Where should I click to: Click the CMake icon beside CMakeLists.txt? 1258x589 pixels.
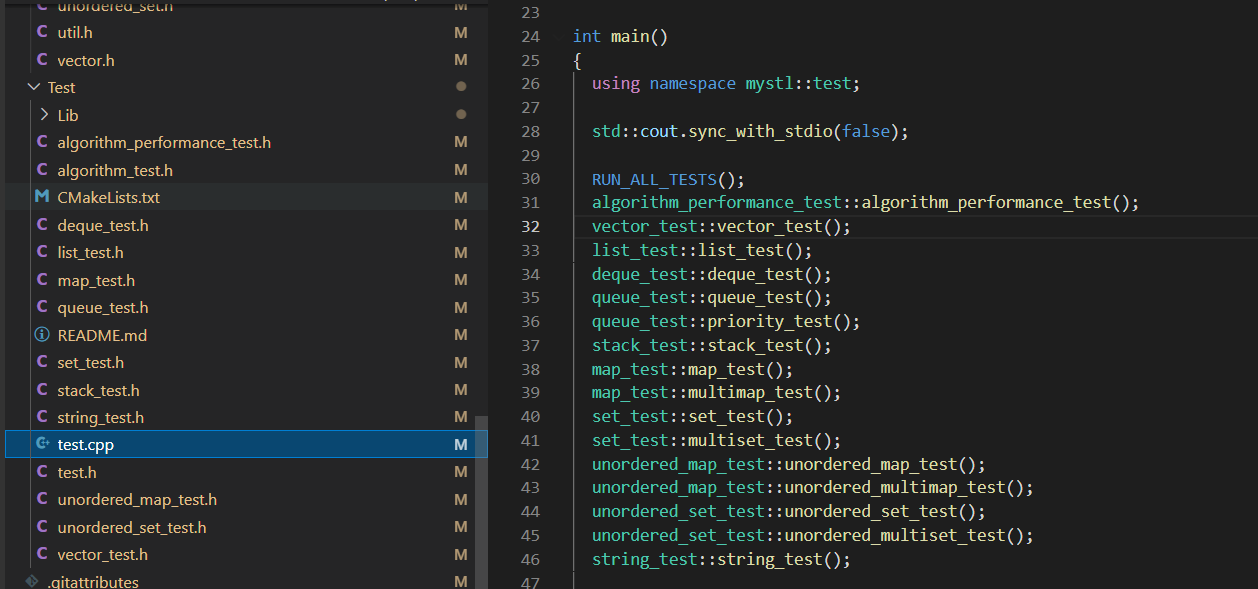(x=42, y=197)
